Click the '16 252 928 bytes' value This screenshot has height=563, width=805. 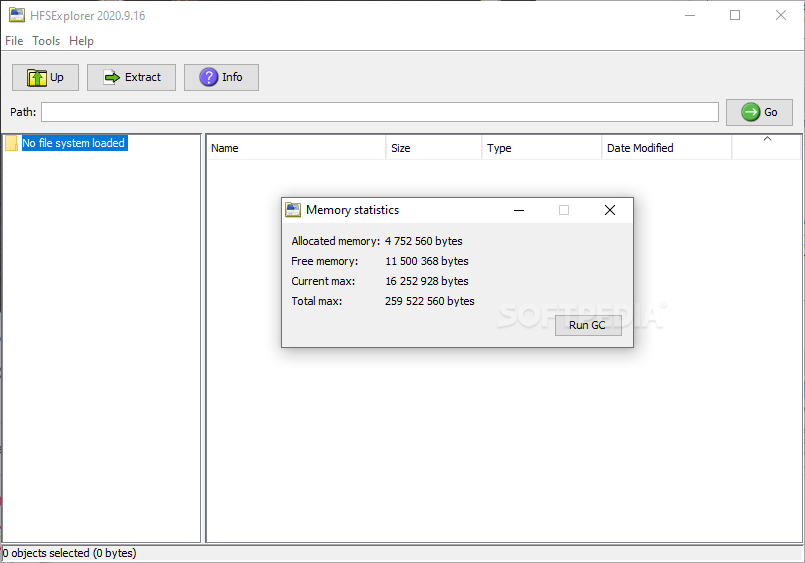tap(427, 281)
